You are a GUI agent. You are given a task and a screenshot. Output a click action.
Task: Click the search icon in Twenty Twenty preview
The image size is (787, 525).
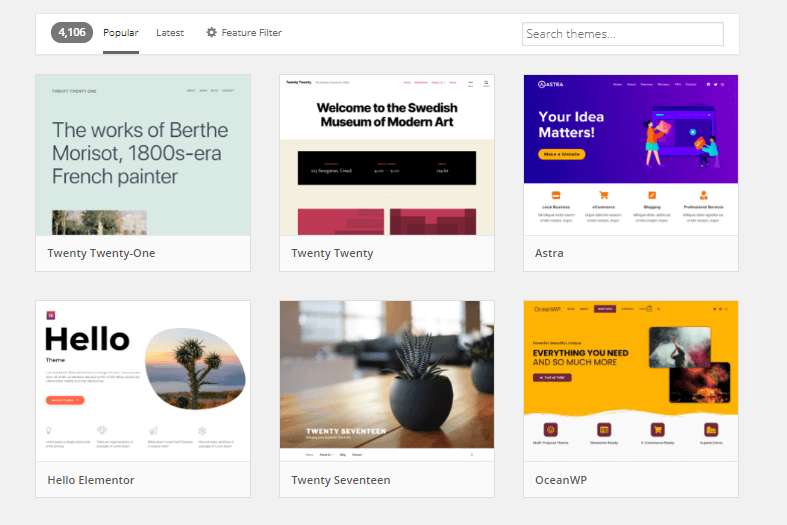pyautogui.click(x=486, y=83)
